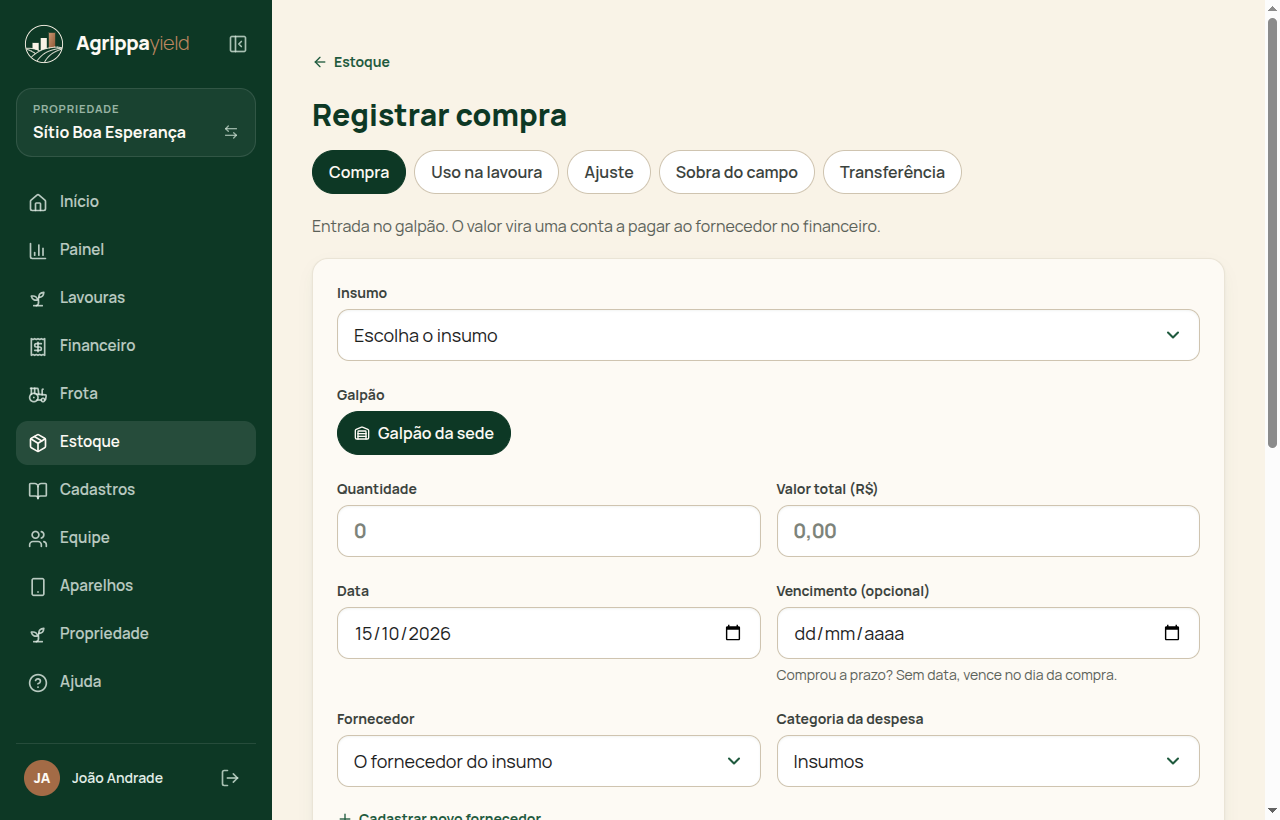Select the Transferência tab
This screenshot has height=820, width=1280.
(892, 172)
